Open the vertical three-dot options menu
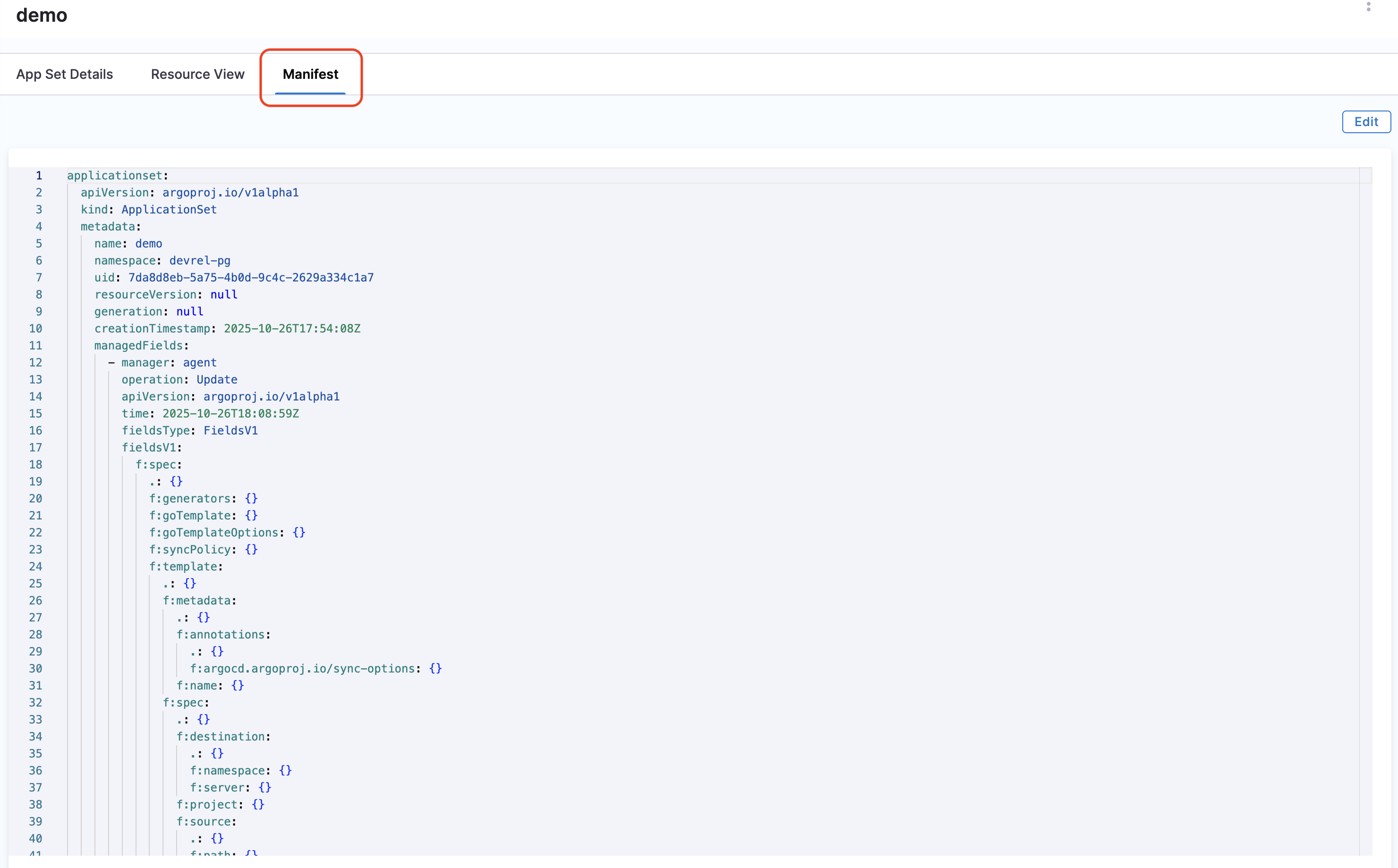The width and height of the screenshot is (1398, 868). [x=1368, y=6]
